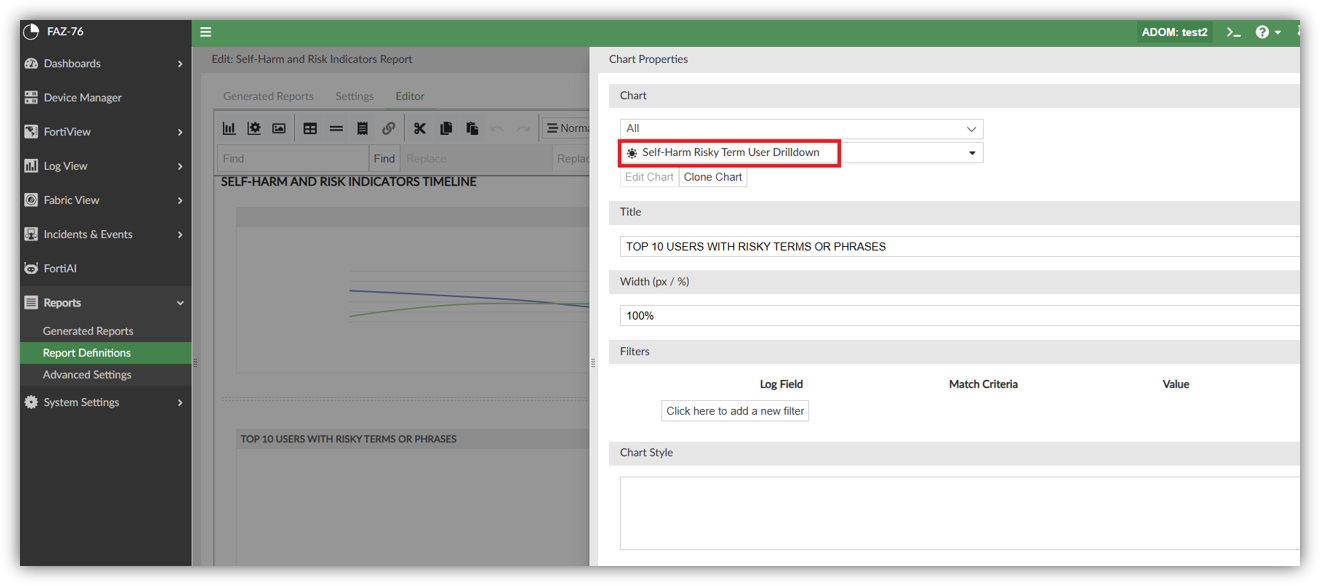Open the help dropdown arrow

click(x=1278, y=33)
